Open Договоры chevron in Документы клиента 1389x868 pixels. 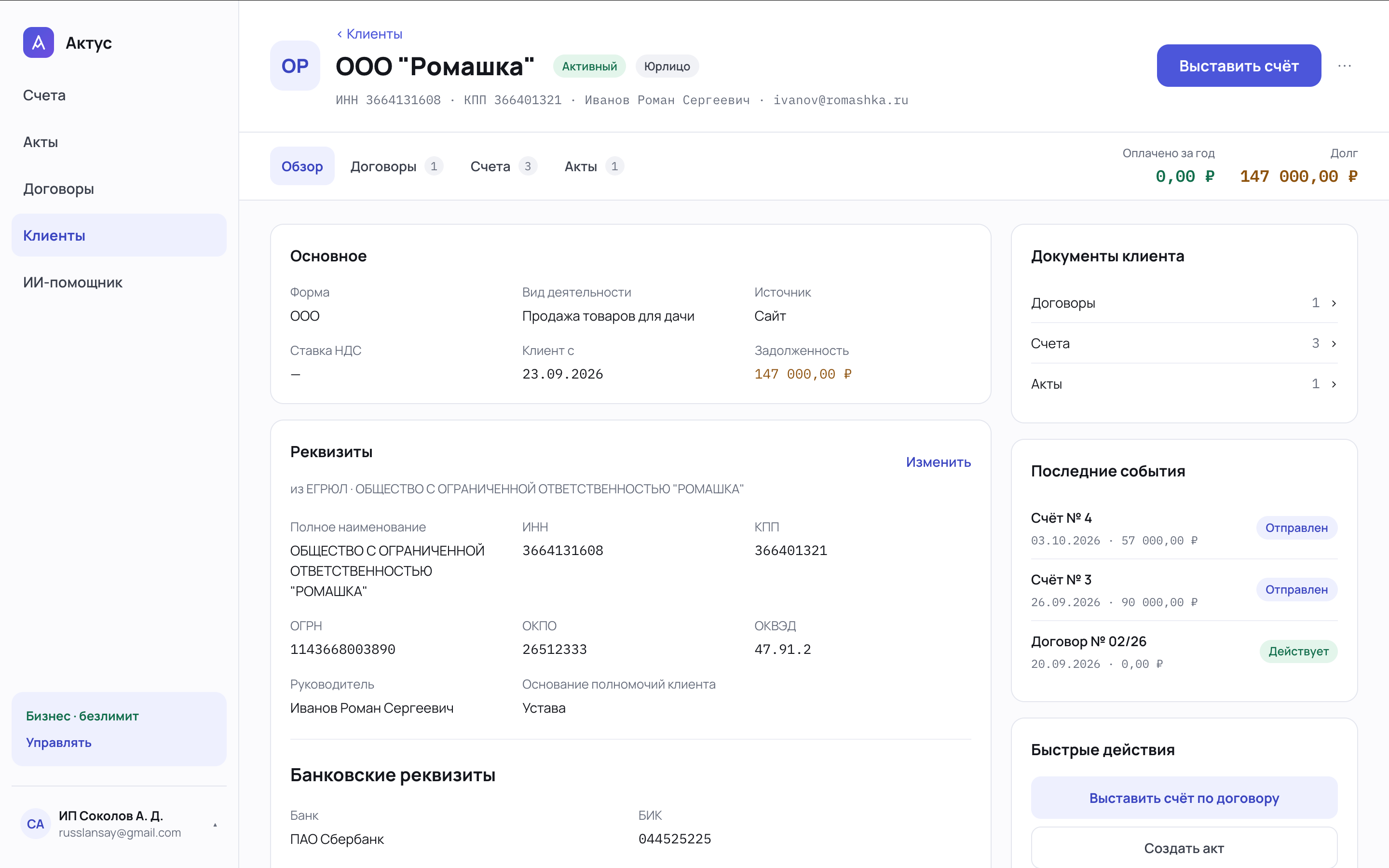(1334, 303)
